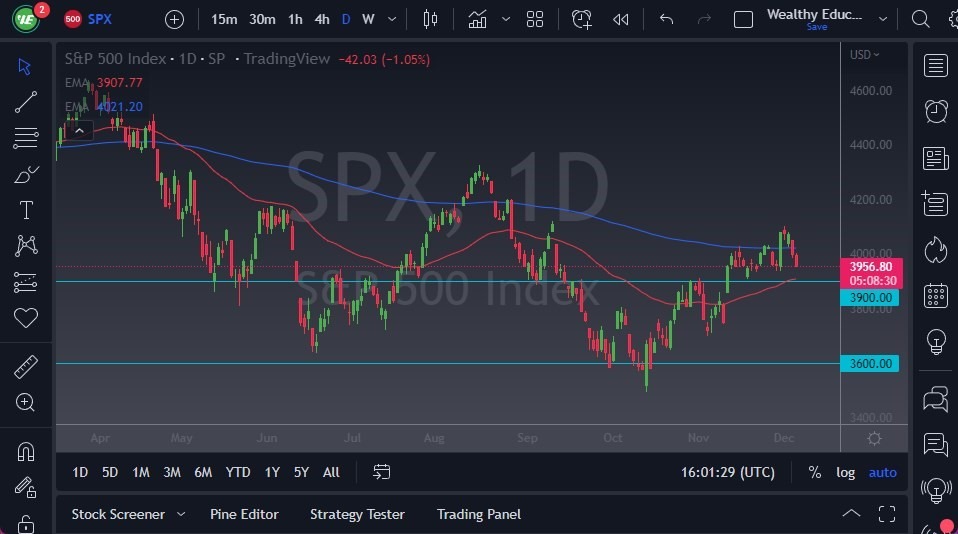
Task: Select the 15m timeframe
Action: 224,20
